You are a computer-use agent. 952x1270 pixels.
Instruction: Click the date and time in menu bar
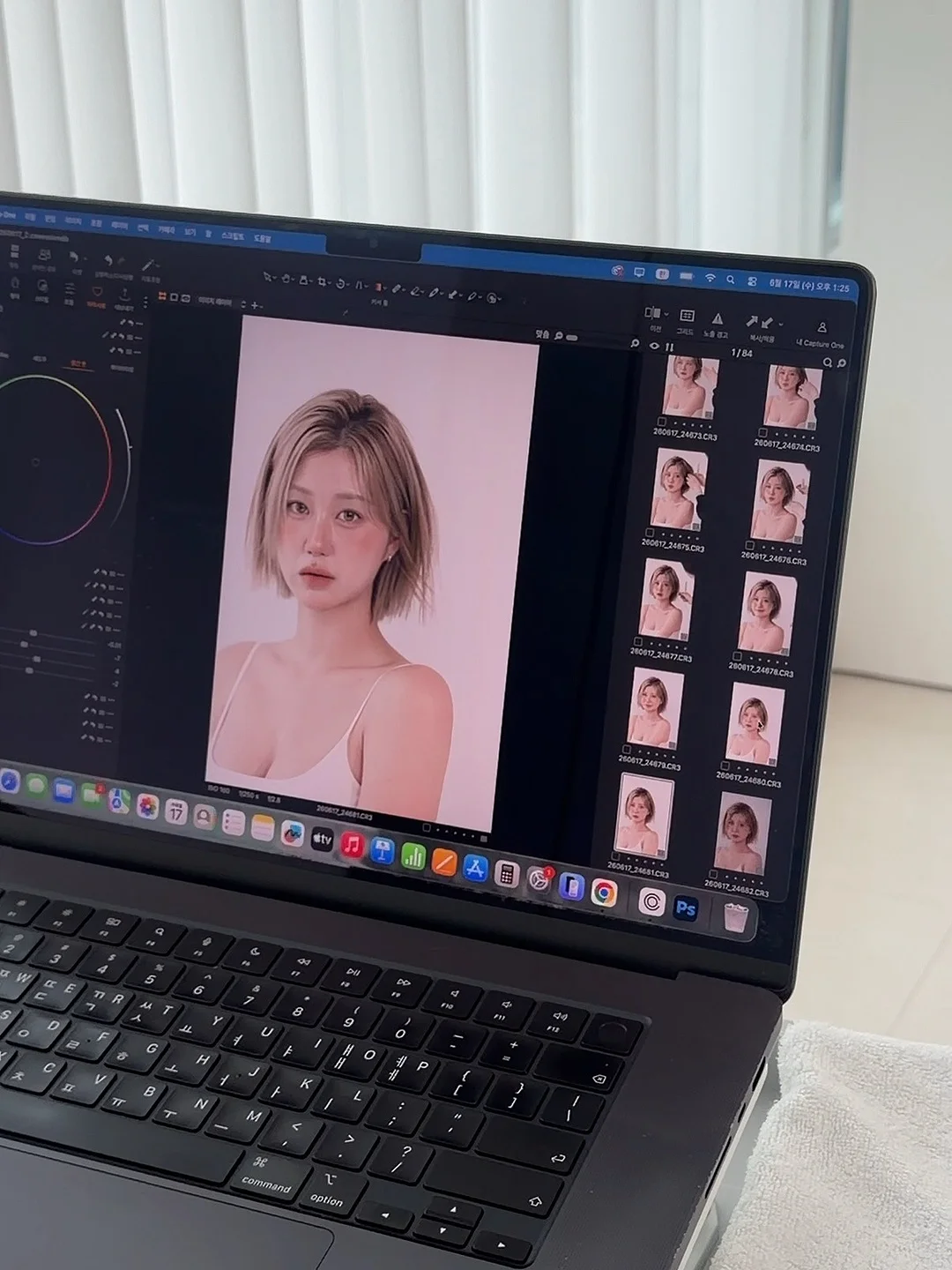809,286
